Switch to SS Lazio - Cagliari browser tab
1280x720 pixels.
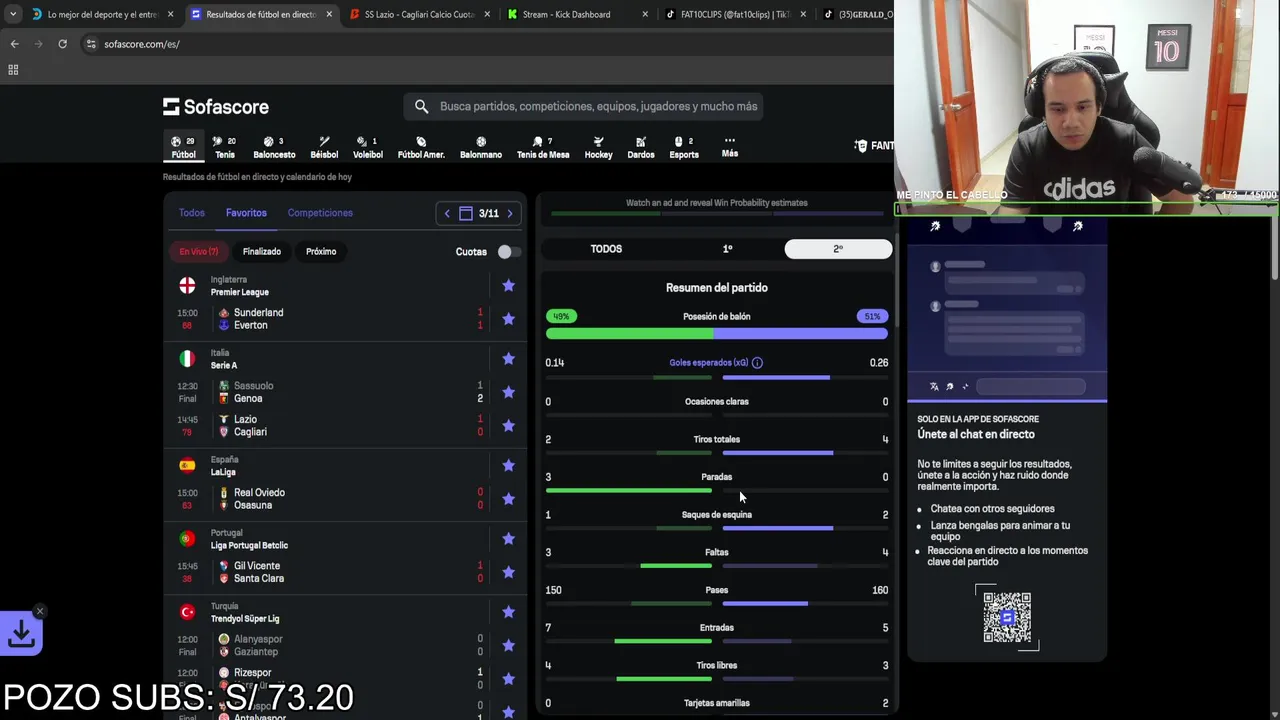pos(419,14)
